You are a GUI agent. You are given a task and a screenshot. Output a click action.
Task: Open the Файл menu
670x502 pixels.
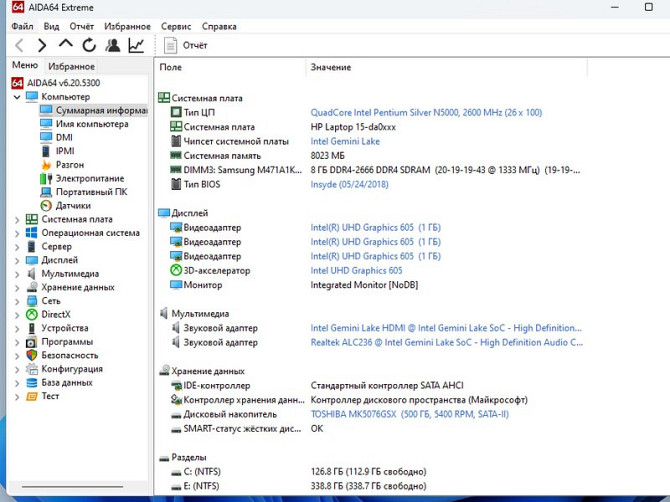(x=22, y=26)
